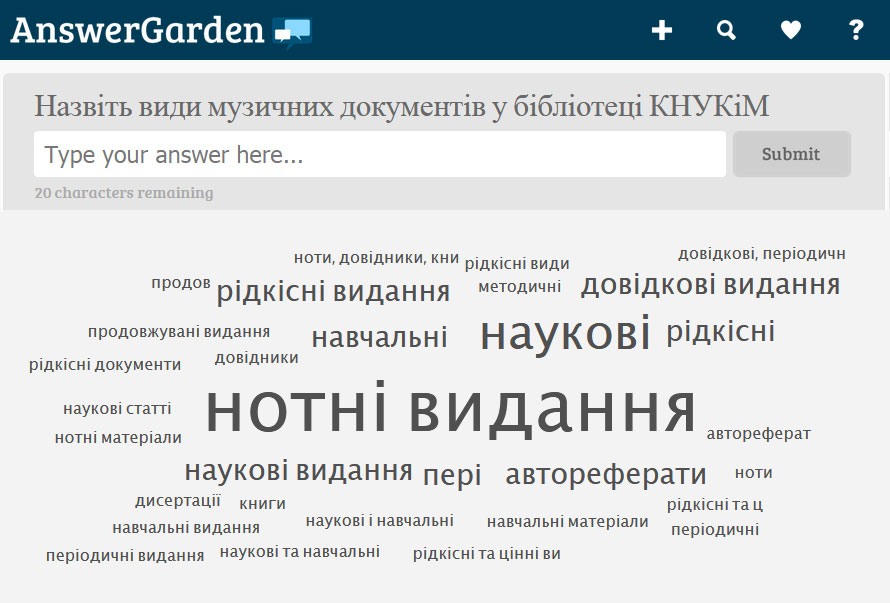The width and height of the screenshot is (890, 603).
Task: Focus the 'Type your answer here' field
Action: pos(380,155)
